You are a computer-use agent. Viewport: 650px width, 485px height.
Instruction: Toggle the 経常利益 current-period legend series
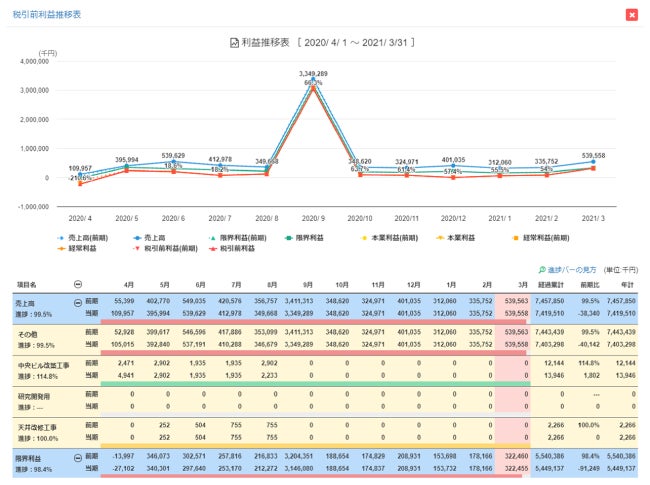pyautogui.click(x=77, y=248)
